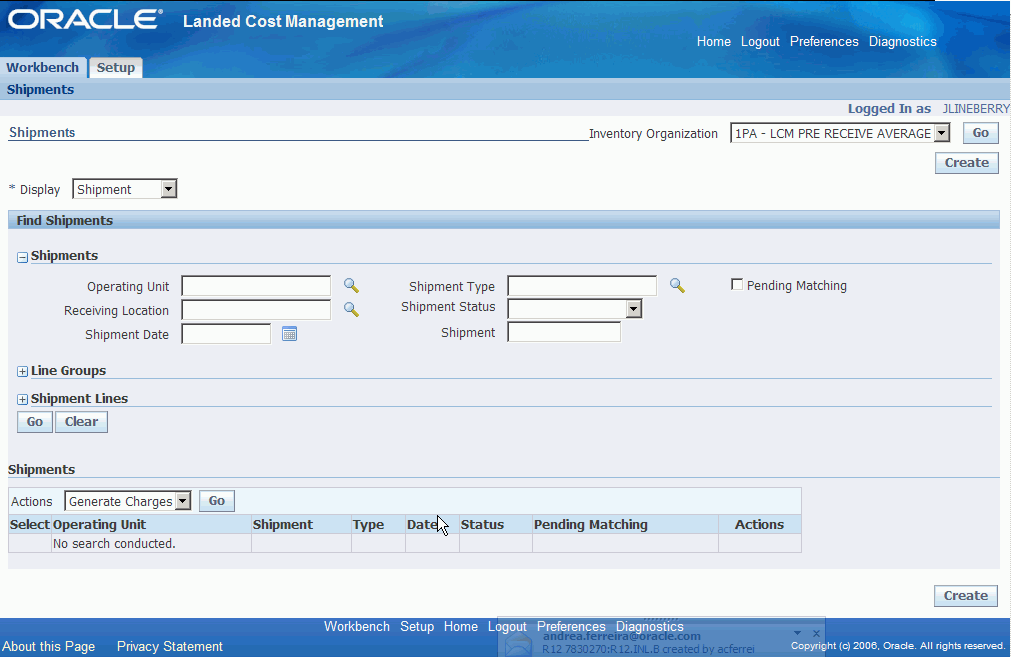Switch to the Workbench tab

click(x=43, y=68)
